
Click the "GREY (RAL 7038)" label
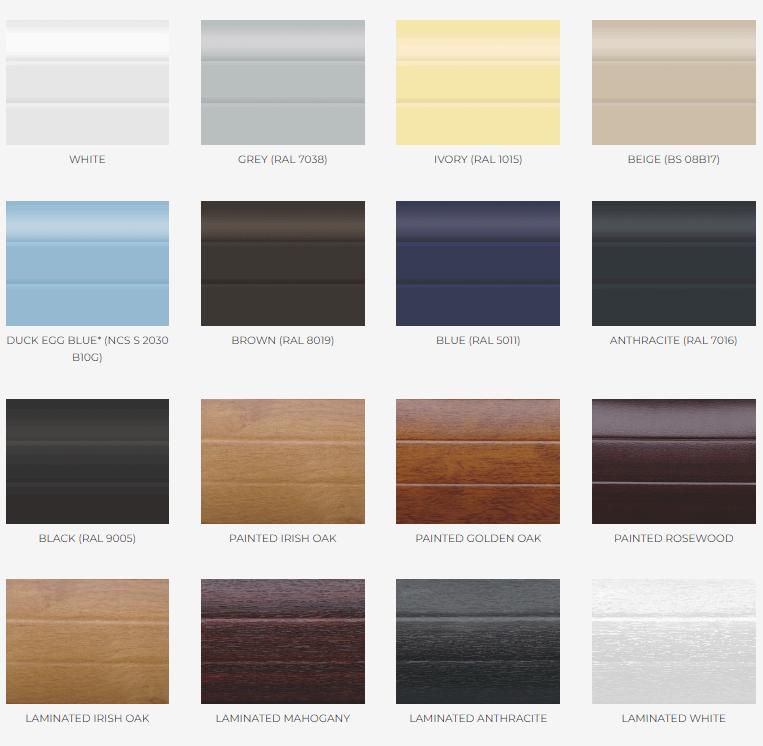tap(283, 159)
